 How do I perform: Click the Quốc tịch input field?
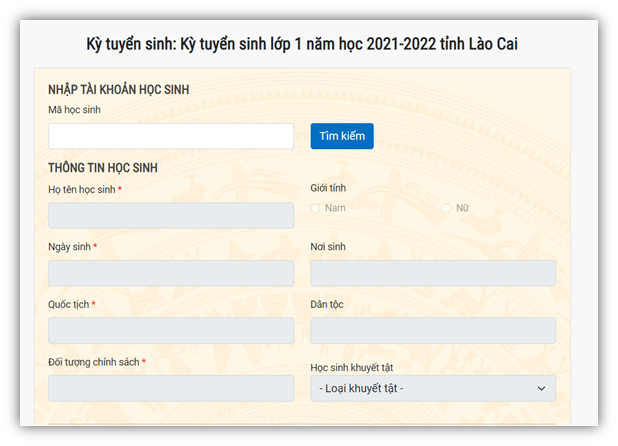click(x=170, y=330)
